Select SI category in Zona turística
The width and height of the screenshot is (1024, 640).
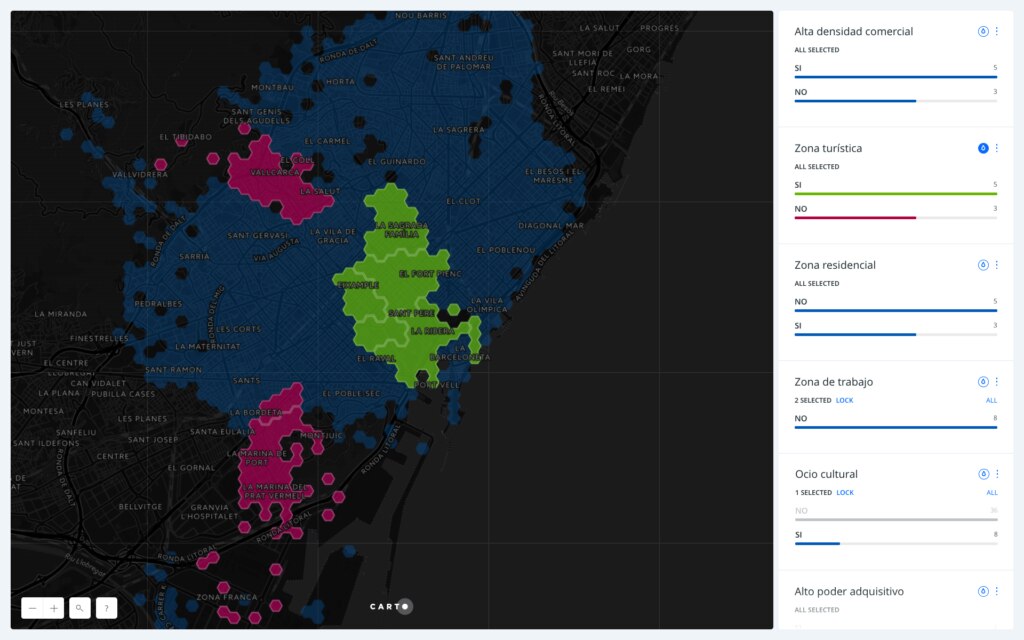click(895, 188)
